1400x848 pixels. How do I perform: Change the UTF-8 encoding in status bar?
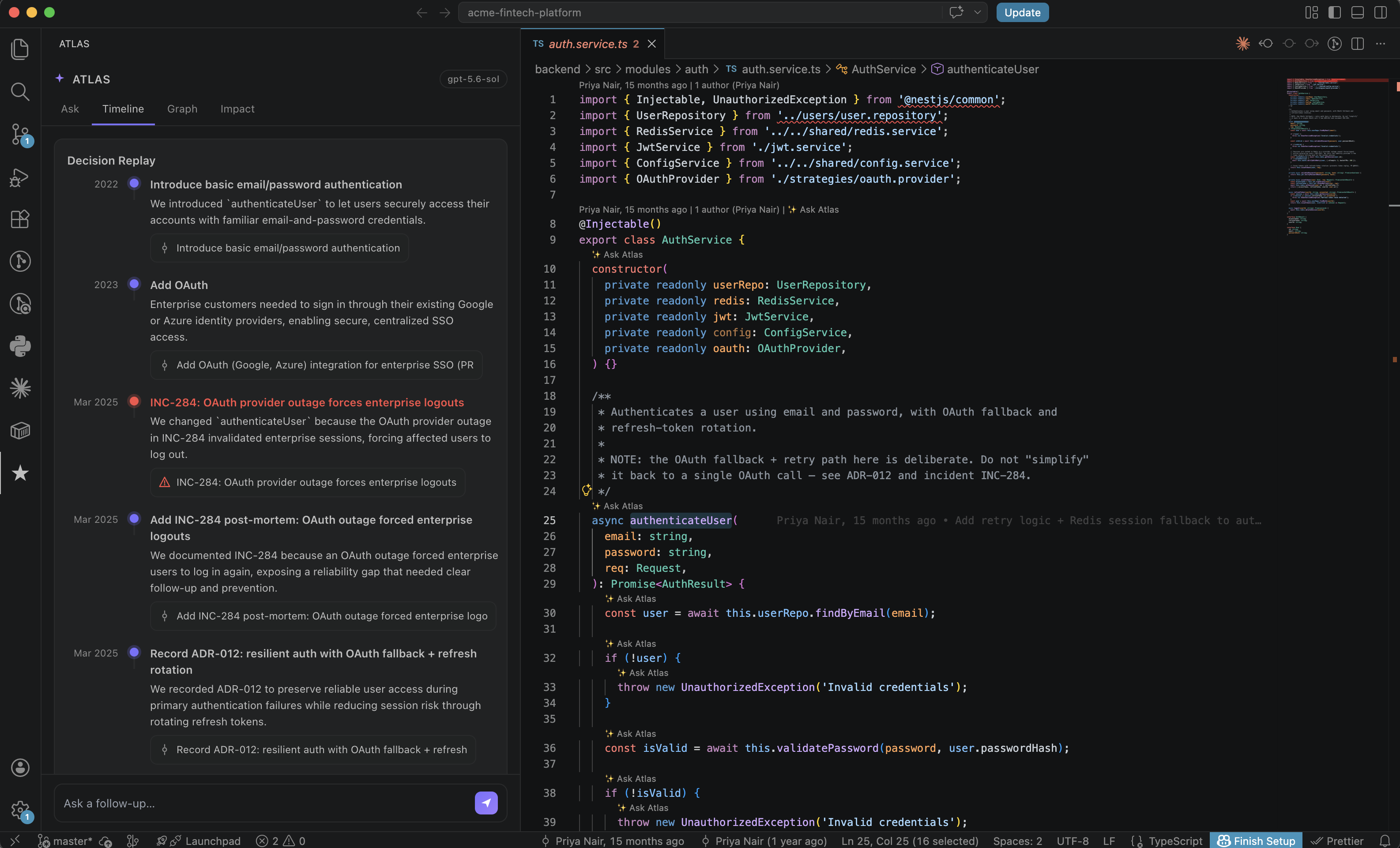point(1073,840)
